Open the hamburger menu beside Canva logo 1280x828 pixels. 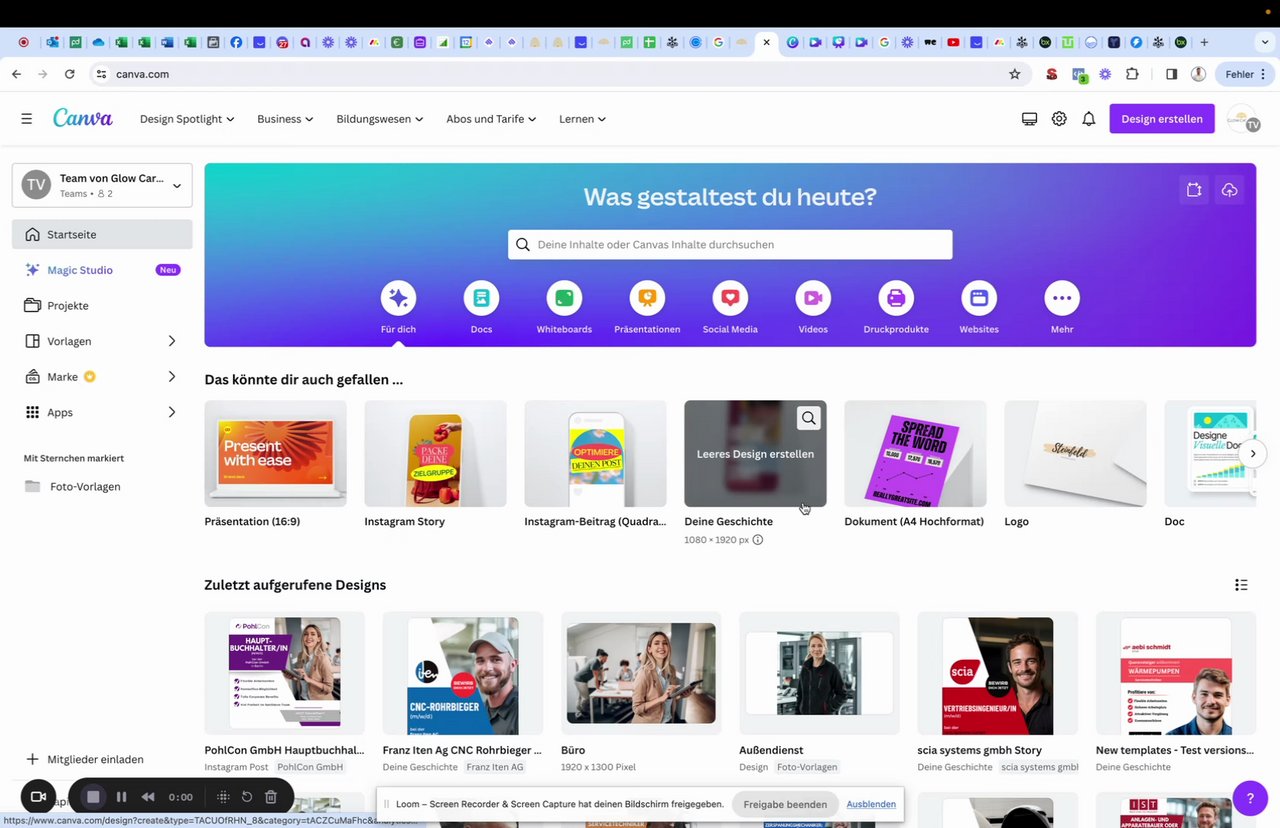click(27, 119)
